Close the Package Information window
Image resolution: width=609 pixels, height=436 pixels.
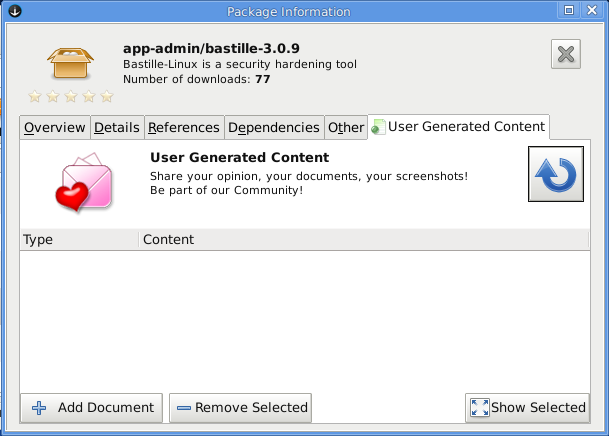[x=592, y=10]
